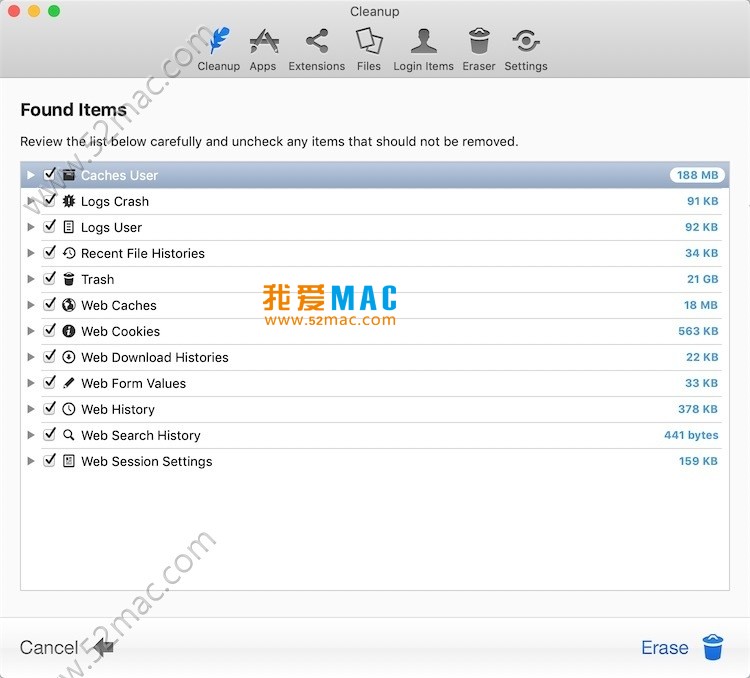This screenshot has width=750, height=678.
Task: Click the Web Download Histories arrow icon
Action: [69, 357]
